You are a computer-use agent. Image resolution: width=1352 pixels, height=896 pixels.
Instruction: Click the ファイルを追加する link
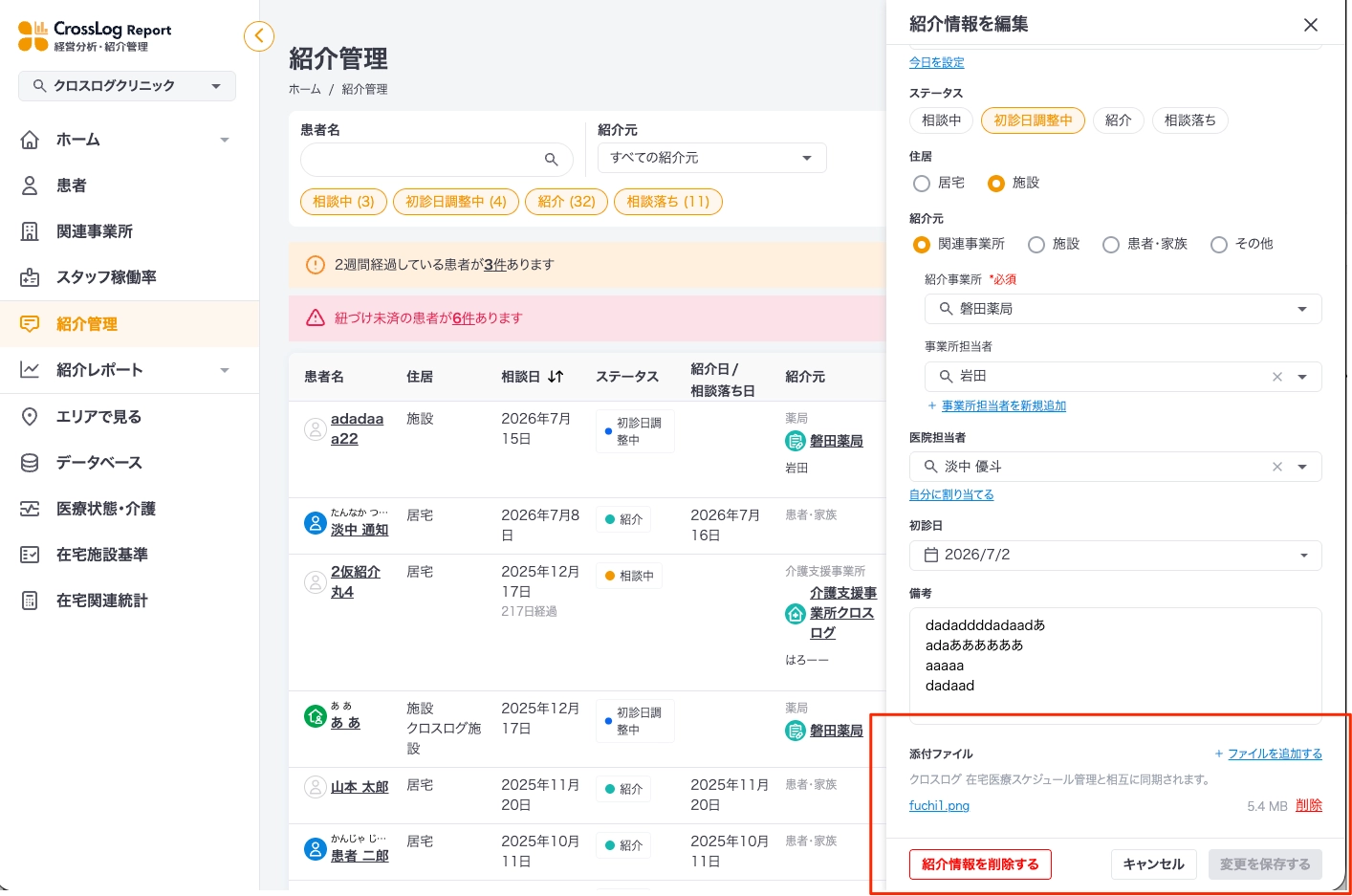[1275, 754]
